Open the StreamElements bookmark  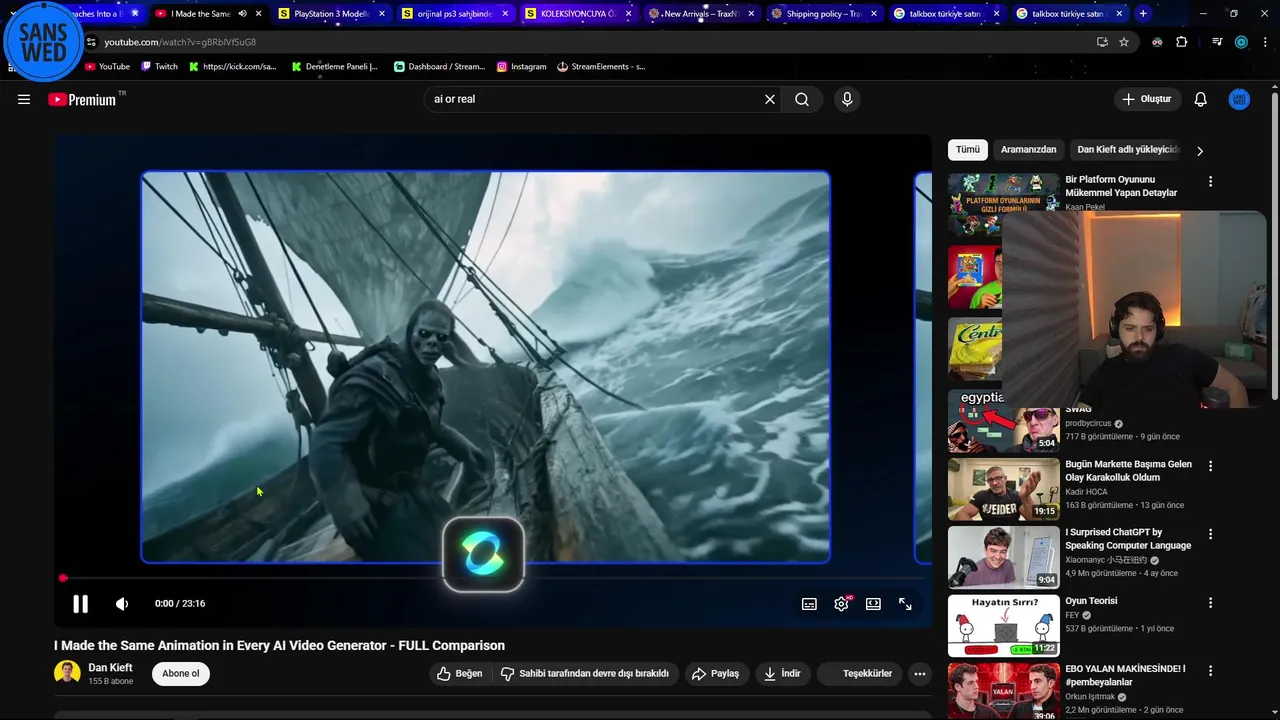[x=601, y=67]
